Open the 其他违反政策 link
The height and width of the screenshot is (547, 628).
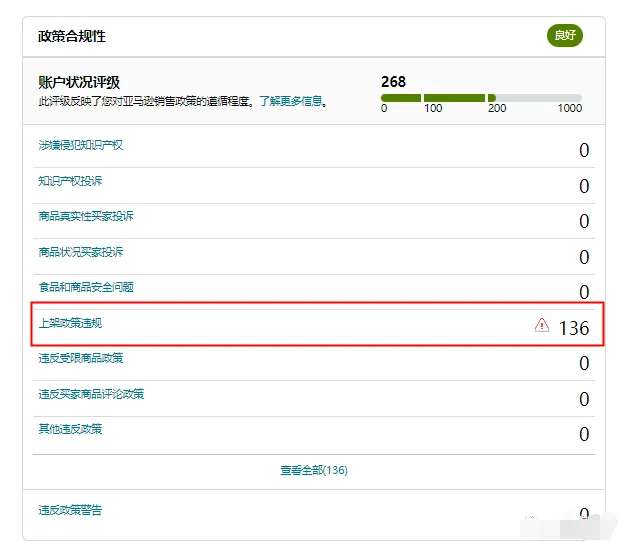tap(70, 429)
